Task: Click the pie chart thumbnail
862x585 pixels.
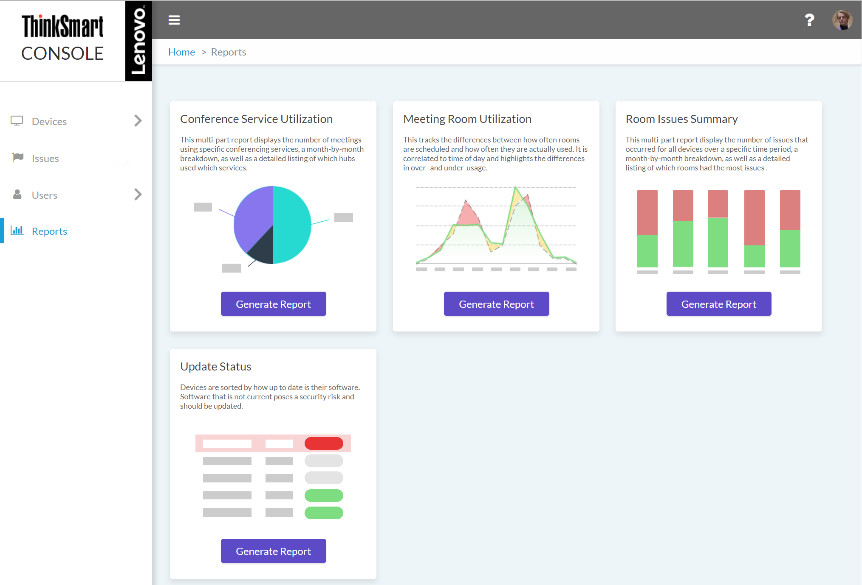Action: coord(273,225)
